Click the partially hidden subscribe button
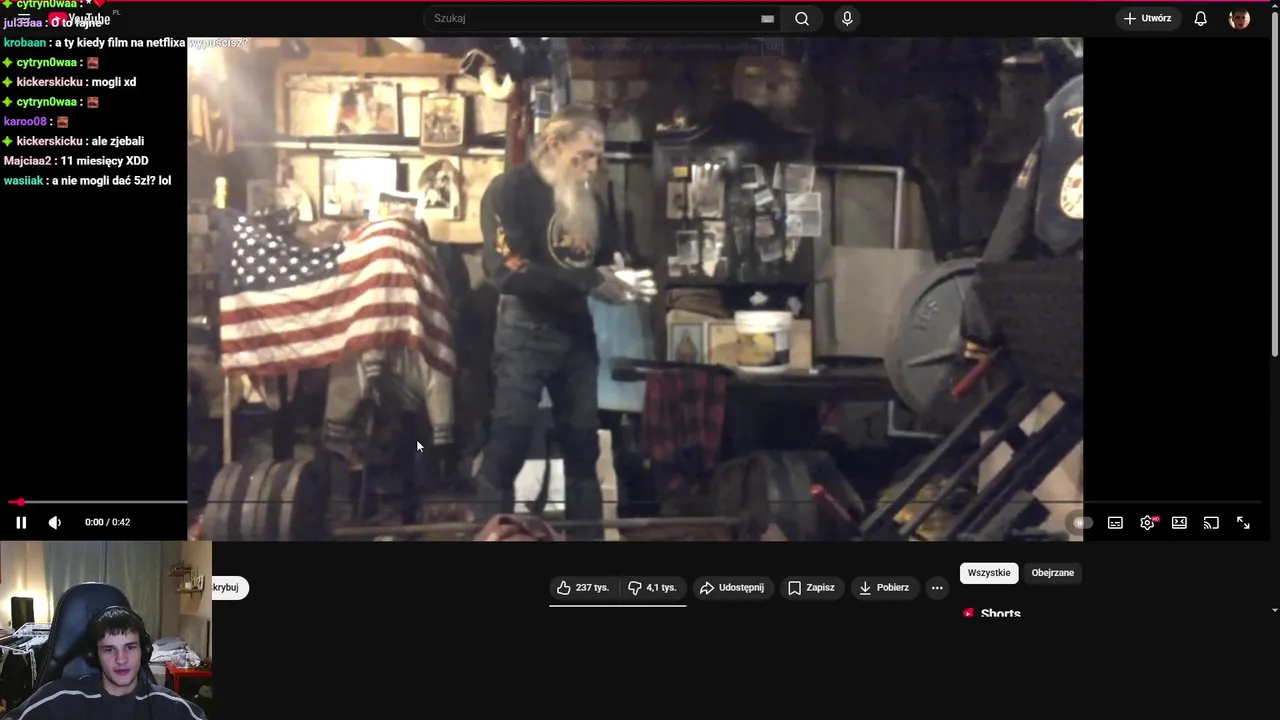This screenshot has width=1280, height=720. pyautogui.click(x=230, y=588)
